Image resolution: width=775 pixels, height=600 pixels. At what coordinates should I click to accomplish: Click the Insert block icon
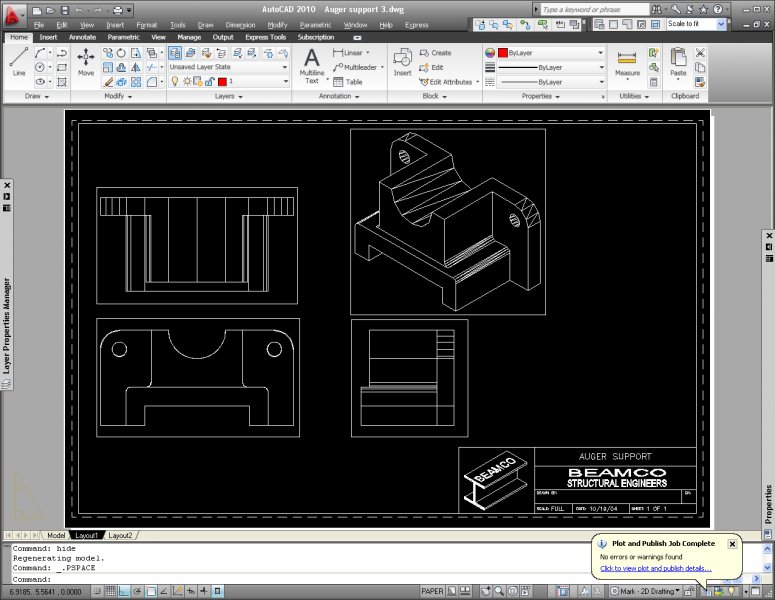coord(402,61)
